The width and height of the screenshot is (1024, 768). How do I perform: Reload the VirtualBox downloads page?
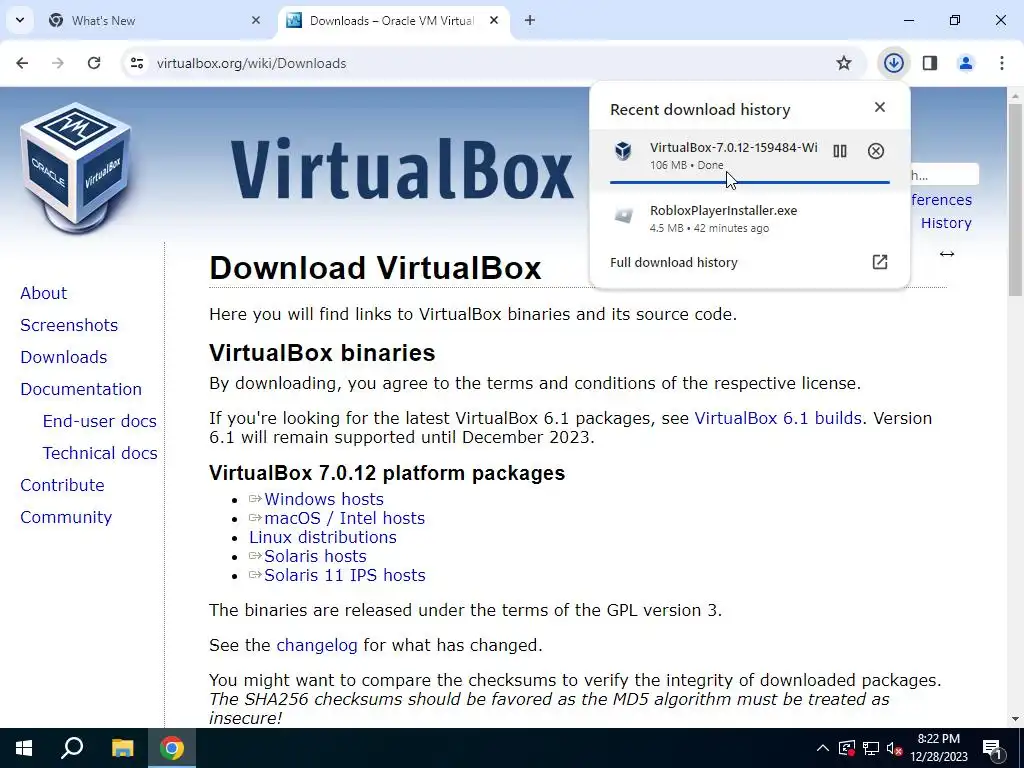coord(94,63)
